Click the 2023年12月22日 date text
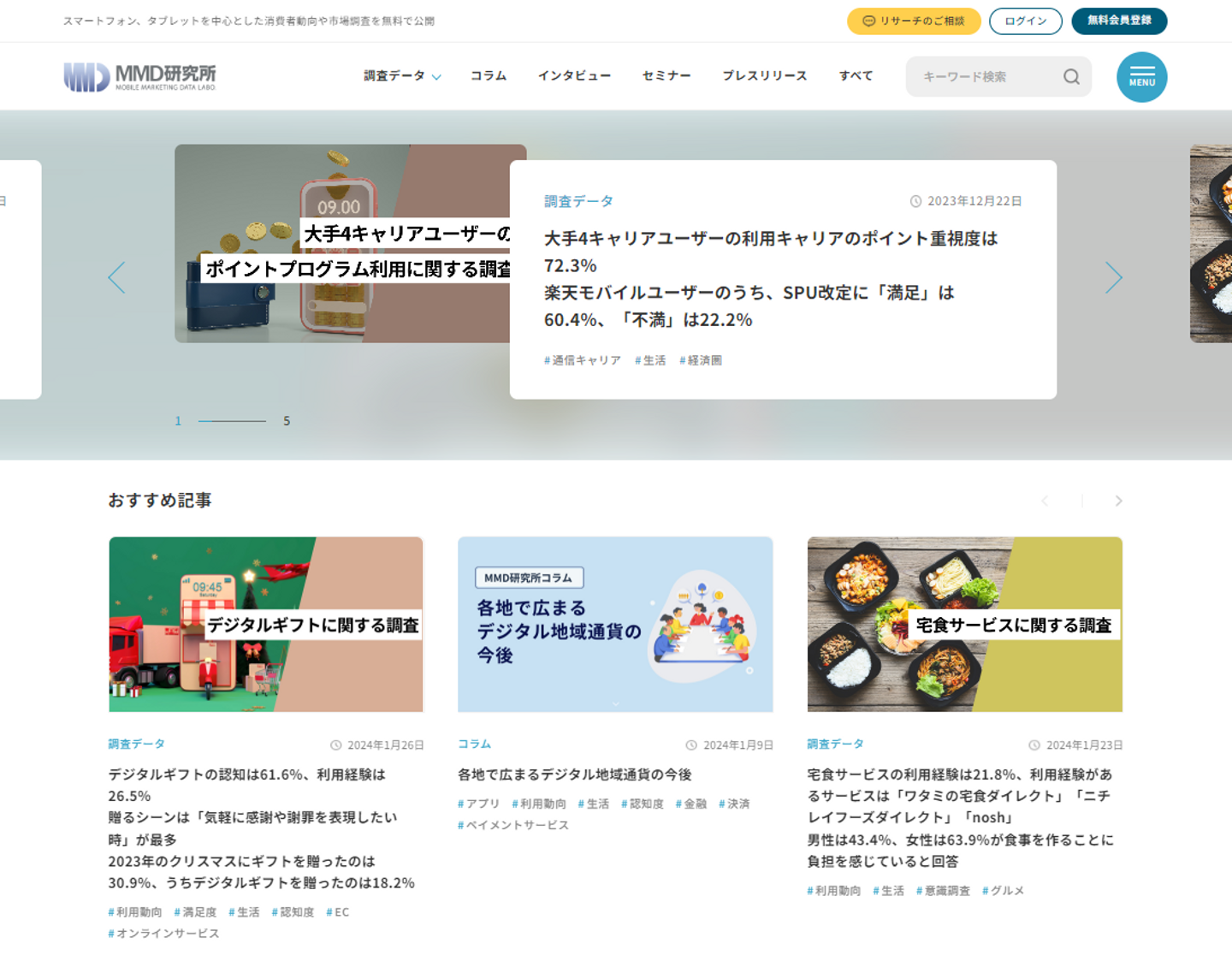The width and height of the screenshot is (1232, 967). (974, 201)
